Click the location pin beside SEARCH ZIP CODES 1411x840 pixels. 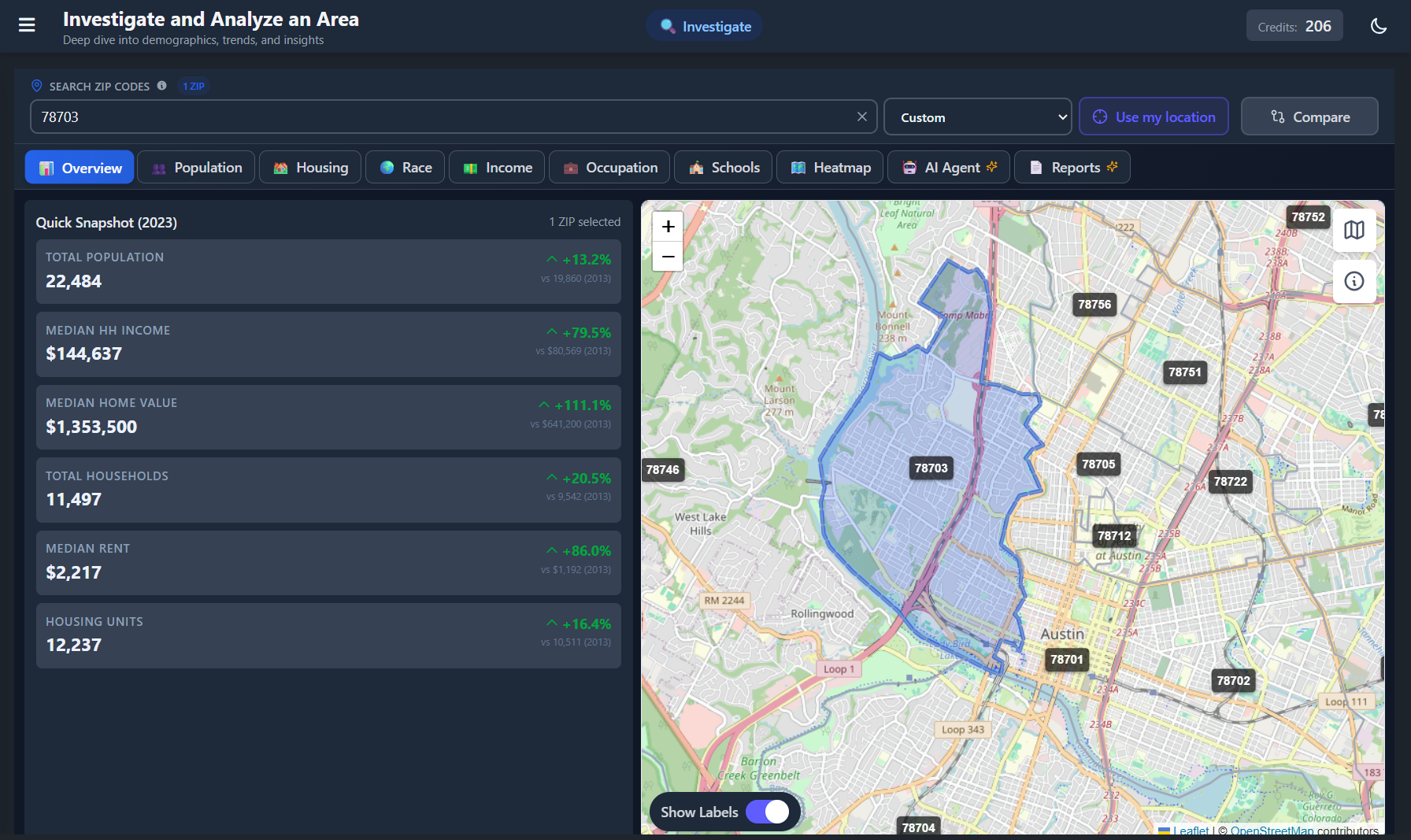click(x=36, y=86)
